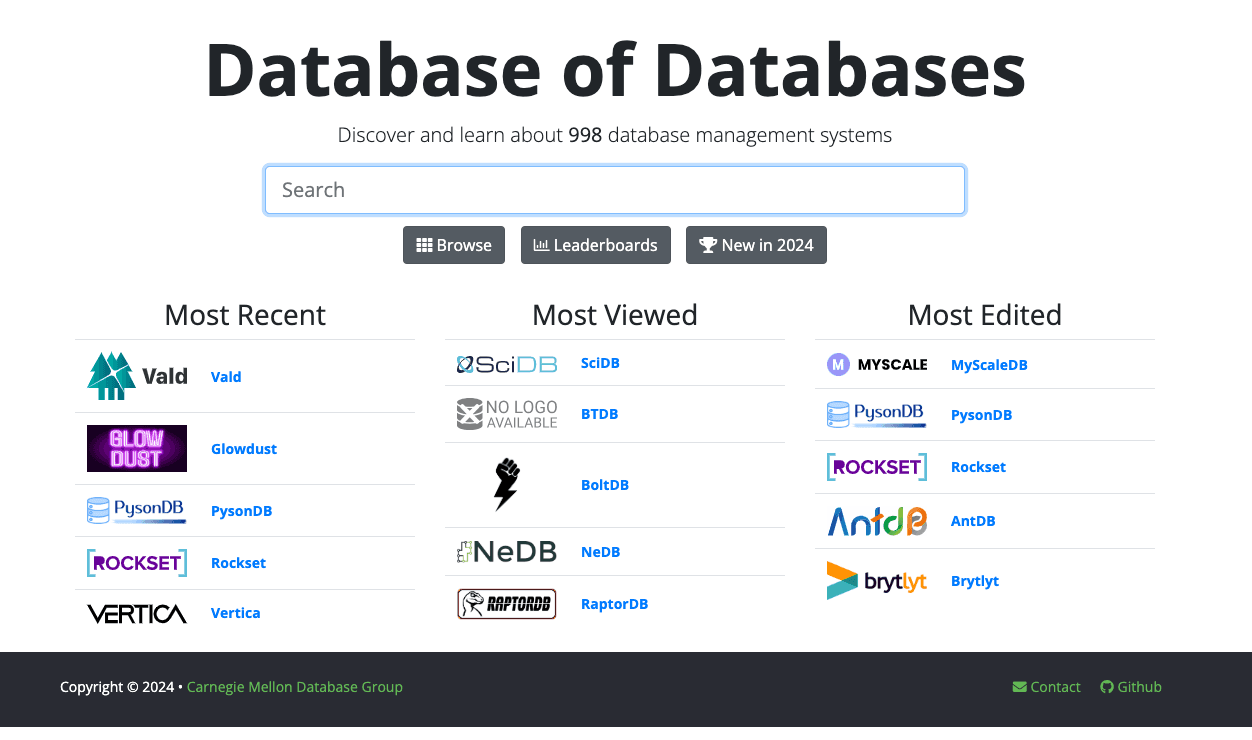Open the Leaderboards button

tap(596, 245)
